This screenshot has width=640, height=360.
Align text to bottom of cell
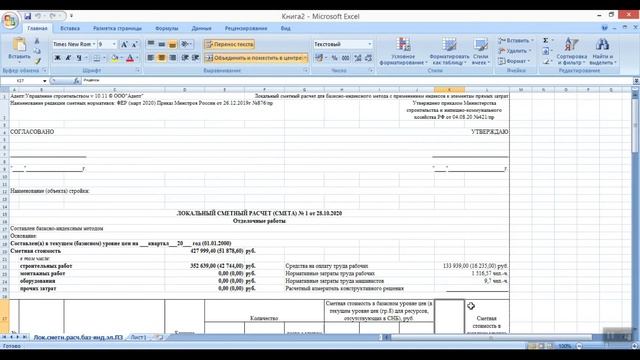click(x=172, y=44)
